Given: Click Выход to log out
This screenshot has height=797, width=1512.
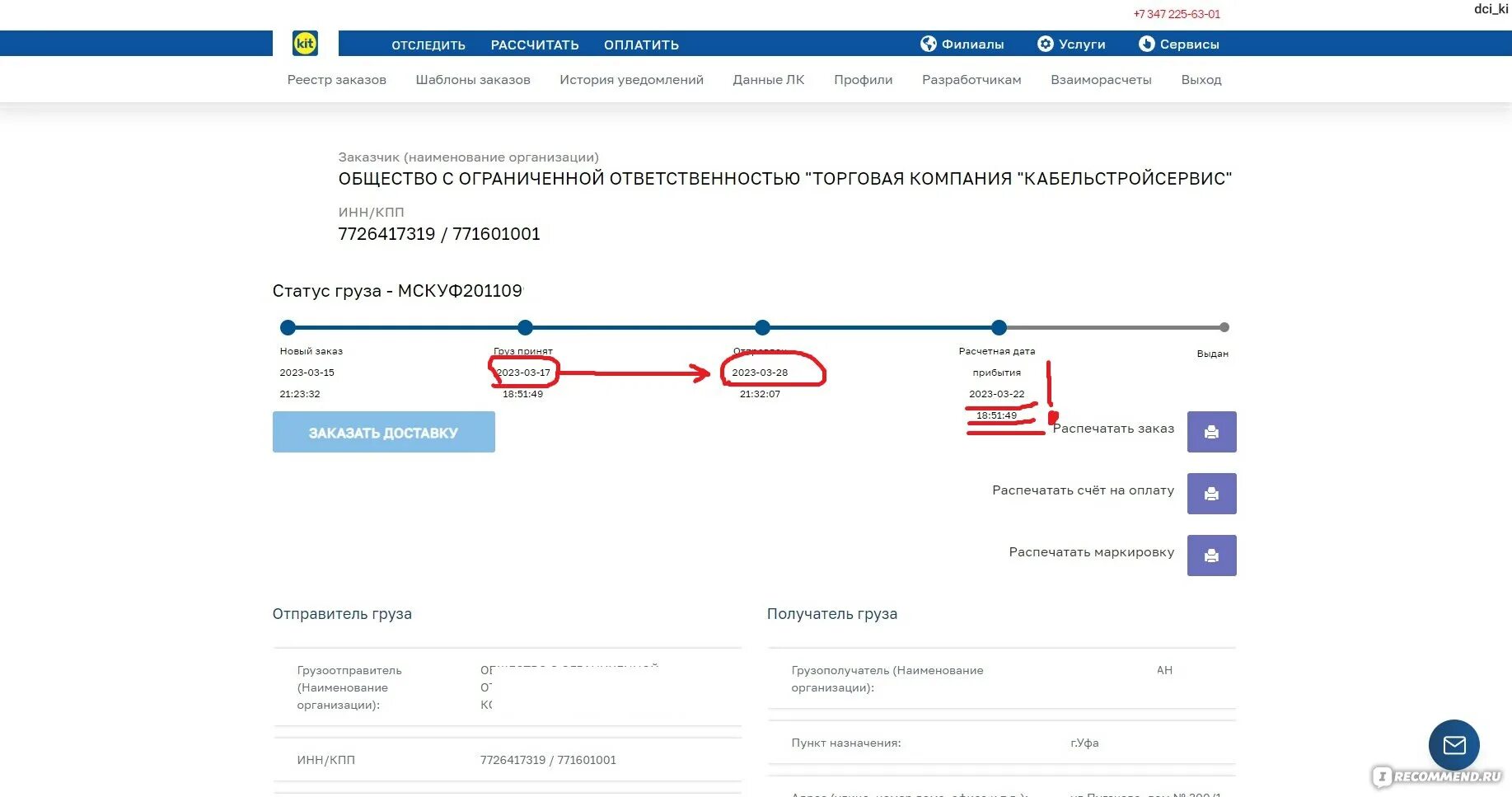Looking at the screenshot, I should (x=1201, y=80).
